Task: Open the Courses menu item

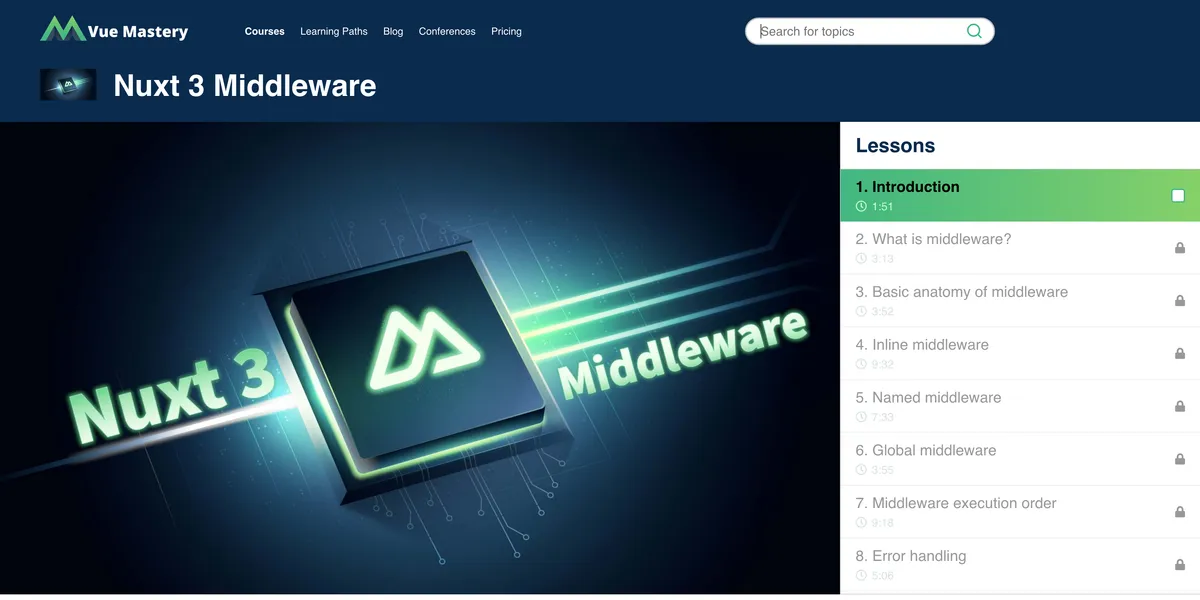Action: [x=264, y=31]
